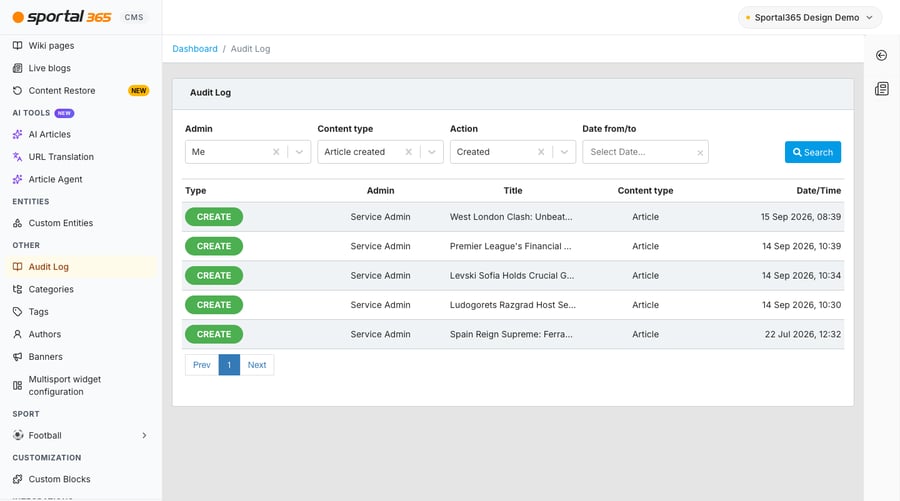Click the date '15 Sep 2026, 08:39'
The height and width of the screenshot is (501, 900).
(x=801, y=217)
